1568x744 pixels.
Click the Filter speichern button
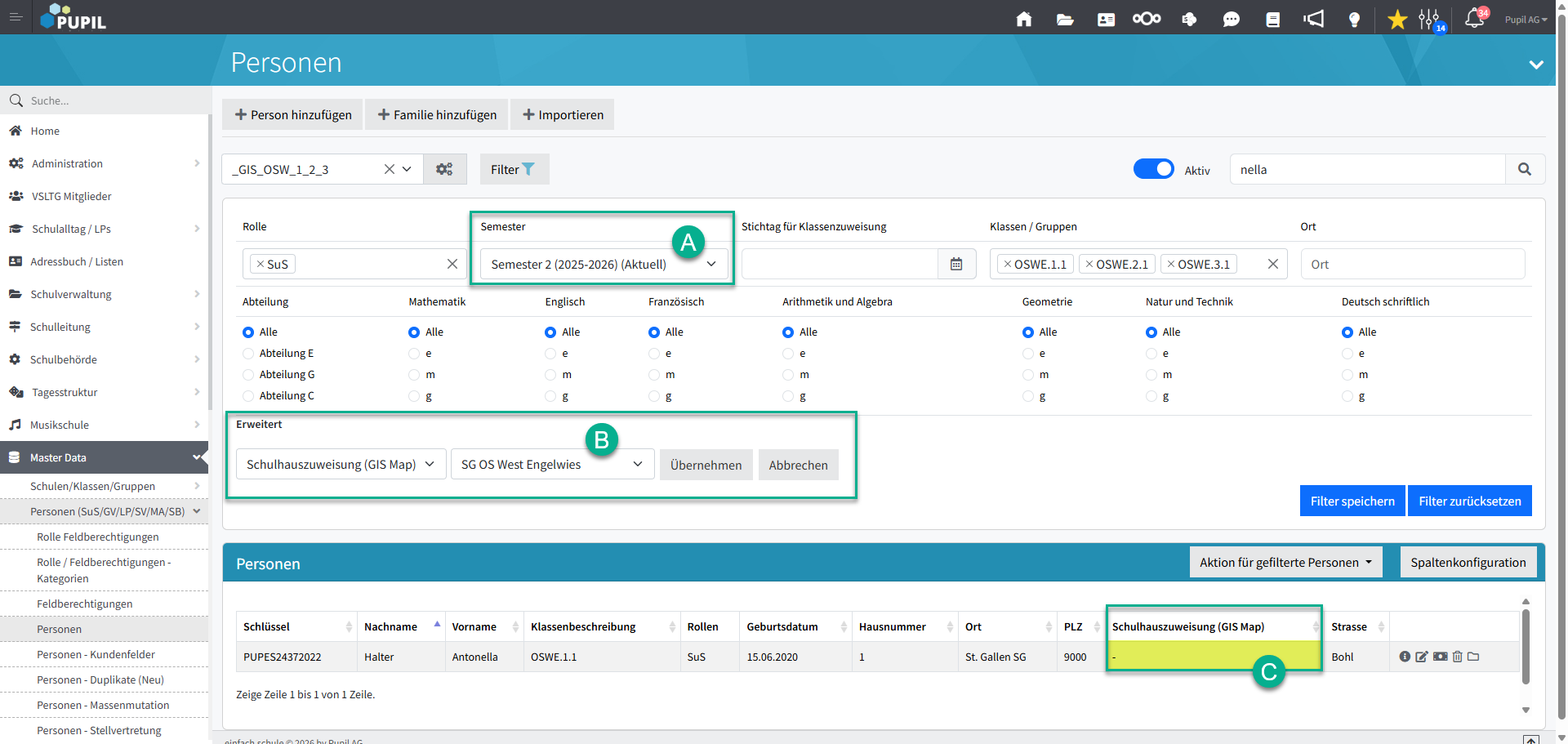pos(1352,501)
